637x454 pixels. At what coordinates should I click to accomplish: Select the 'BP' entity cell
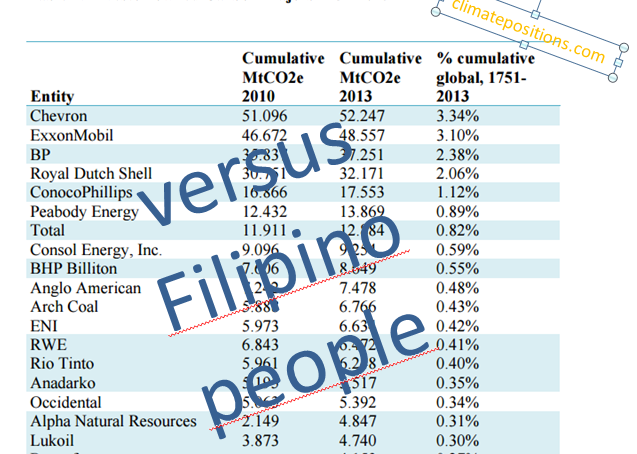pos(40,155)
